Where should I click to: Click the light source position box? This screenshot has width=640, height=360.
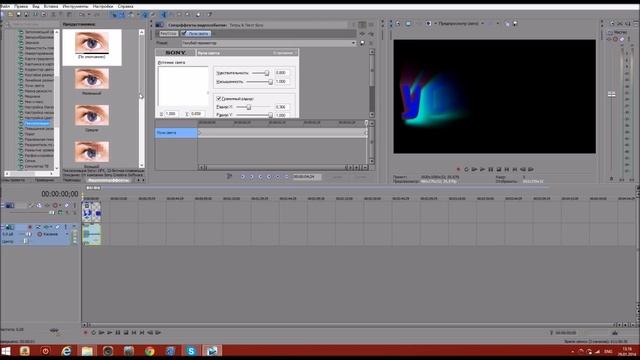tap(183, 87)
